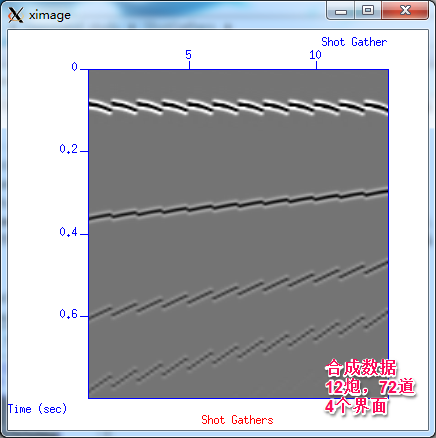Click the '5' tick label on top axis
Screen dimensions: 436x438
(188, 55)
